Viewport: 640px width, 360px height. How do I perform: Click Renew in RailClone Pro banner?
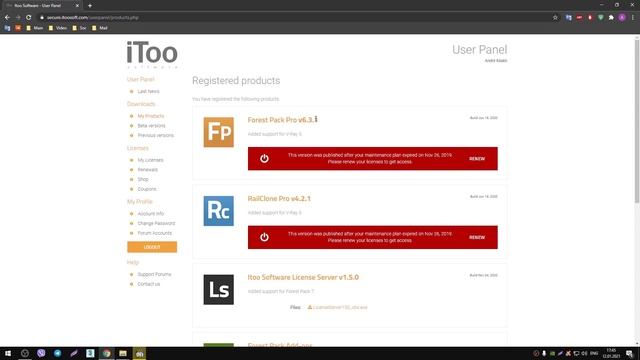click(x=477, y=237)
